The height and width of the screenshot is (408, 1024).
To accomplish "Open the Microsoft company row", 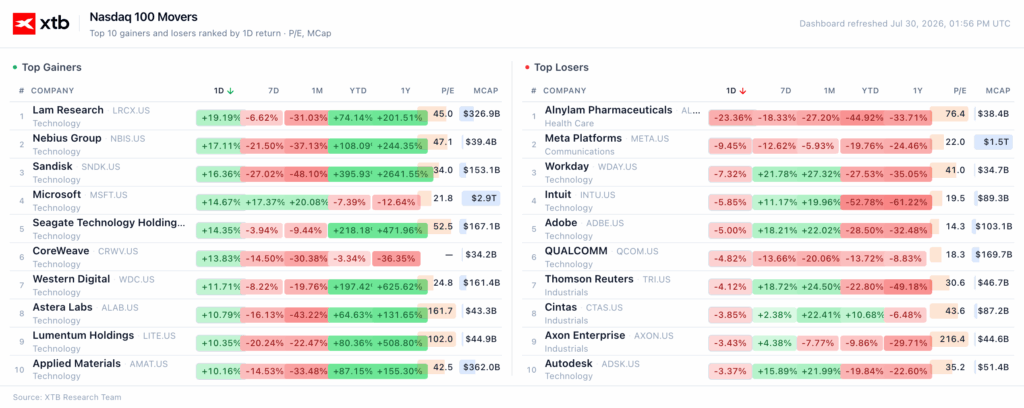I will [256, 200].
